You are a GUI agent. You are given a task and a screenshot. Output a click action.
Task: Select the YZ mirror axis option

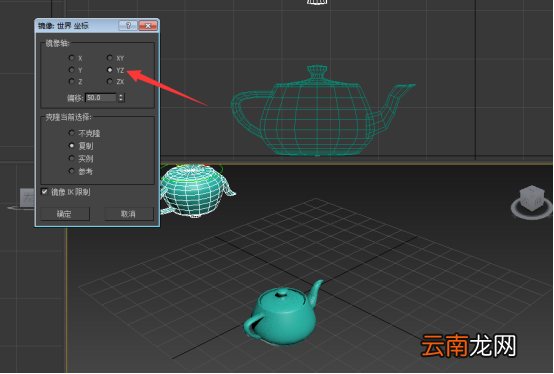(110, 70)
